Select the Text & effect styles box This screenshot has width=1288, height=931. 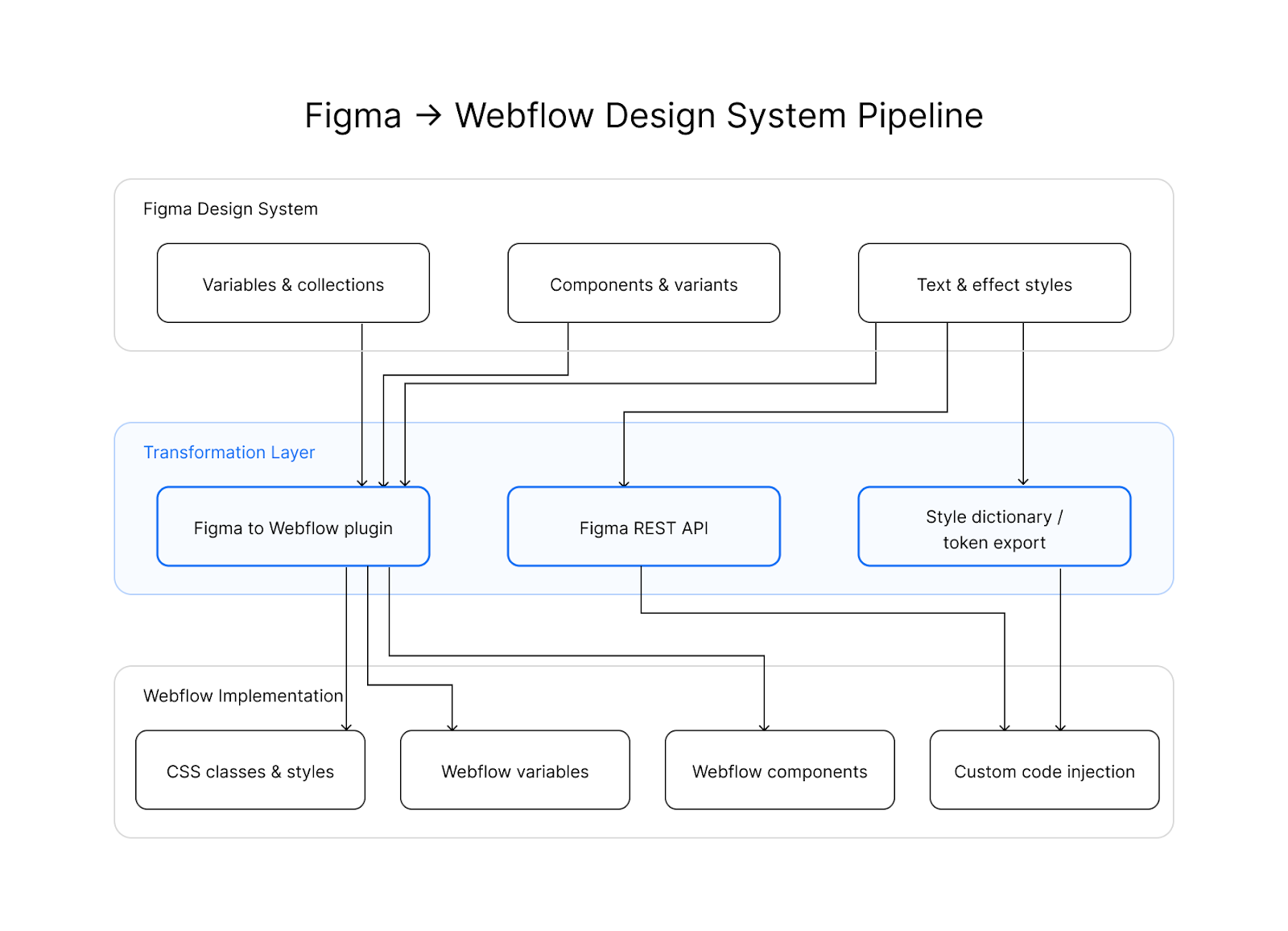click(x=994, y=283)
